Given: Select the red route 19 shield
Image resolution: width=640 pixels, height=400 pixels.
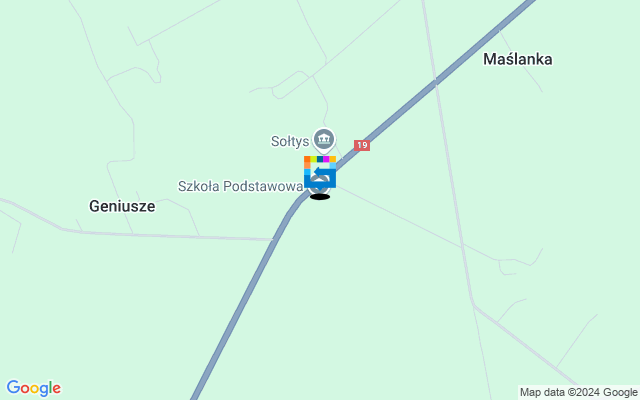Looking at the screenshot, I should [x=362, y=145].
